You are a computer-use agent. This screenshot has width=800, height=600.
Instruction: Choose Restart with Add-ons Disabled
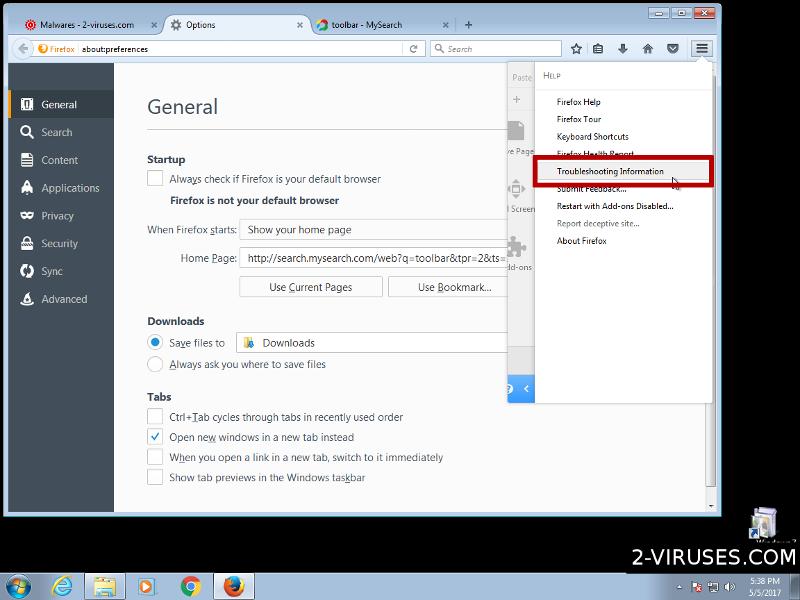(x=615, y=206)
